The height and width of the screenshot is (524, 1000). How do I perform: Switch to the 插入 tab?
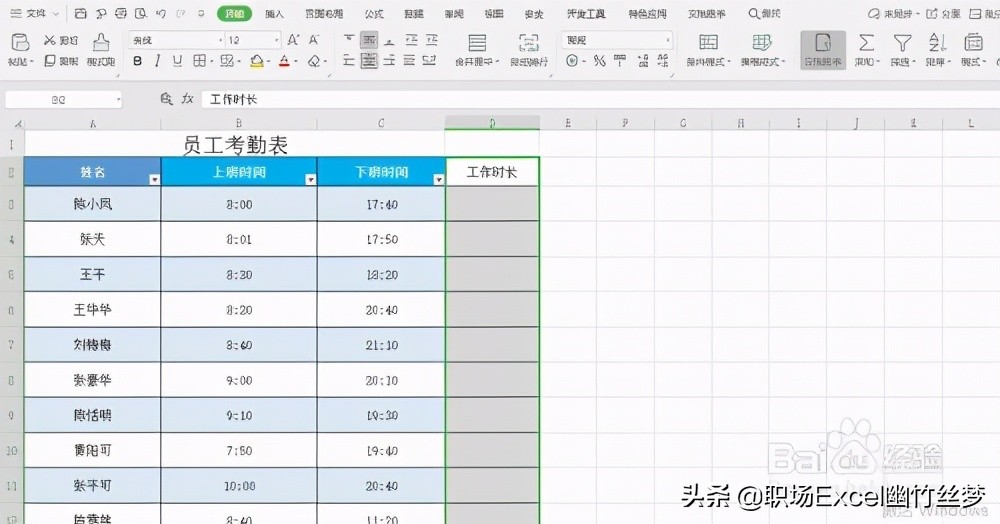[x=274, y=13]
